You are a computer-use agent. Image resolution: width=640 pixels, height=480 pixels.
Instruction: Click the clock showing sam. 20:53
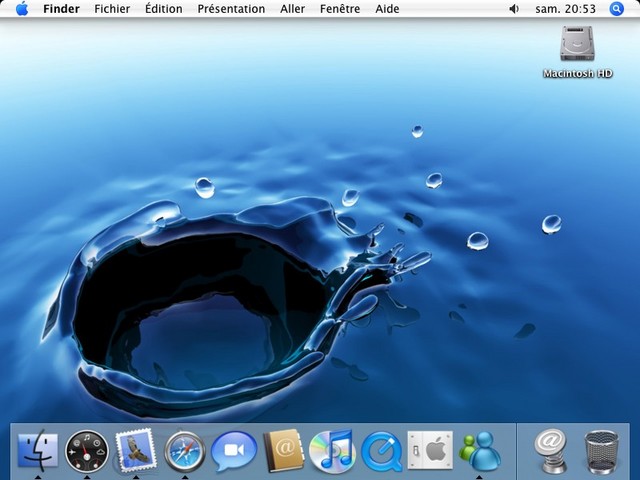(565, 9)
